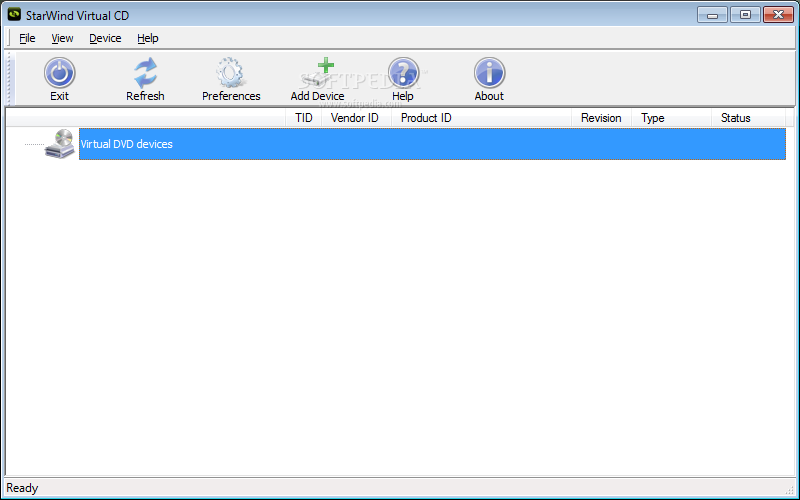Click the Ready status bar text
This screenshot has width=800, height=500.
click(22, 488)
